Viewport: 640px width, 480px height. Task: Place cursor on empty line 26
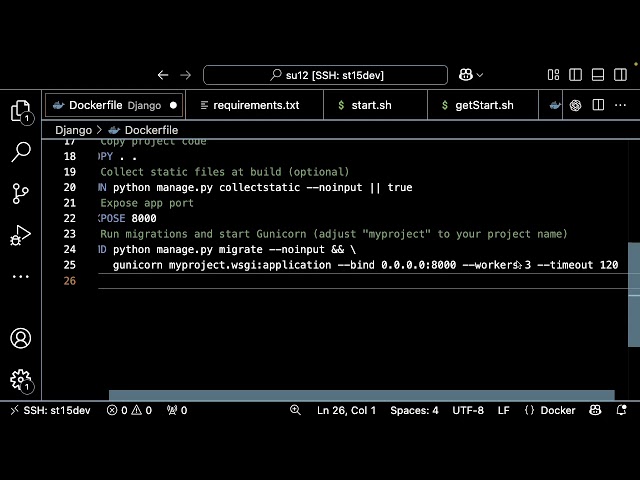363,281
